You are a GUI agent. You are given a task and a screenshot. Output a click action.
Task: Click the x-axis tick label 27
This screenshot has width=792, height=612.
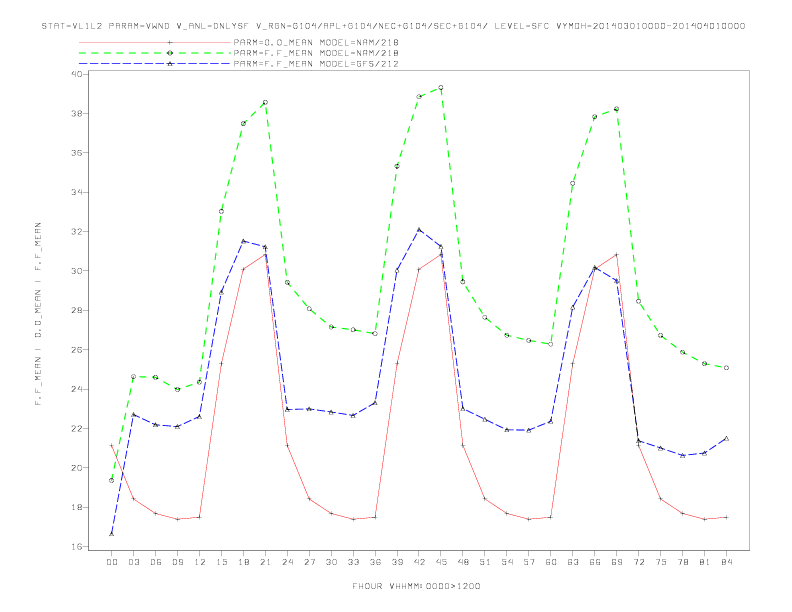(309, 562)
